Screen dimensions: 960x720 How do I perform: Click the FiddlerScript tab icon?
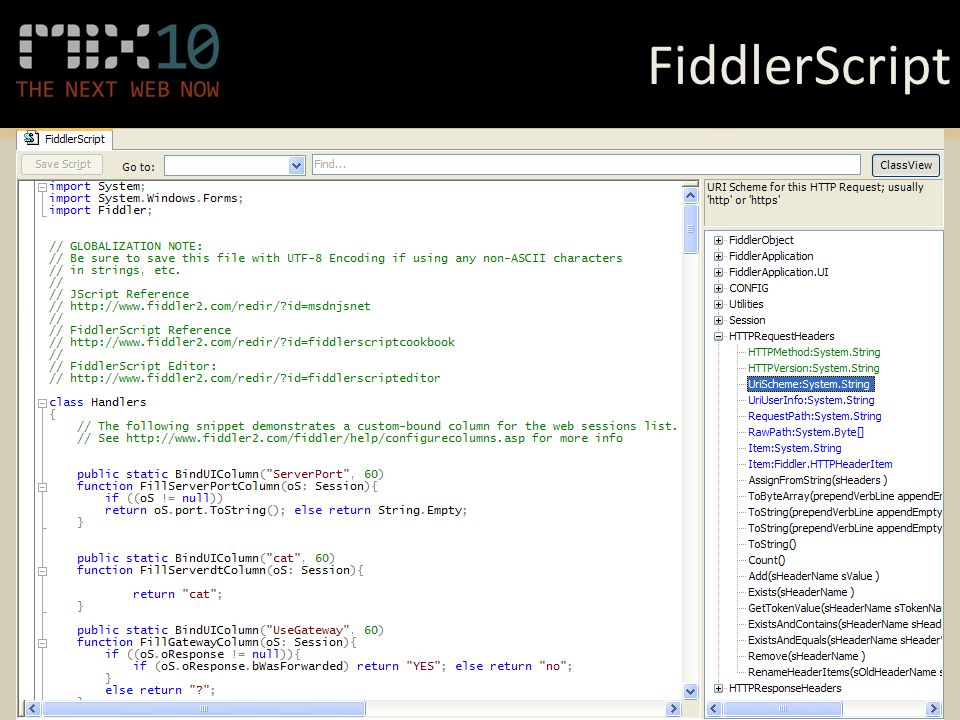[31, 138]
